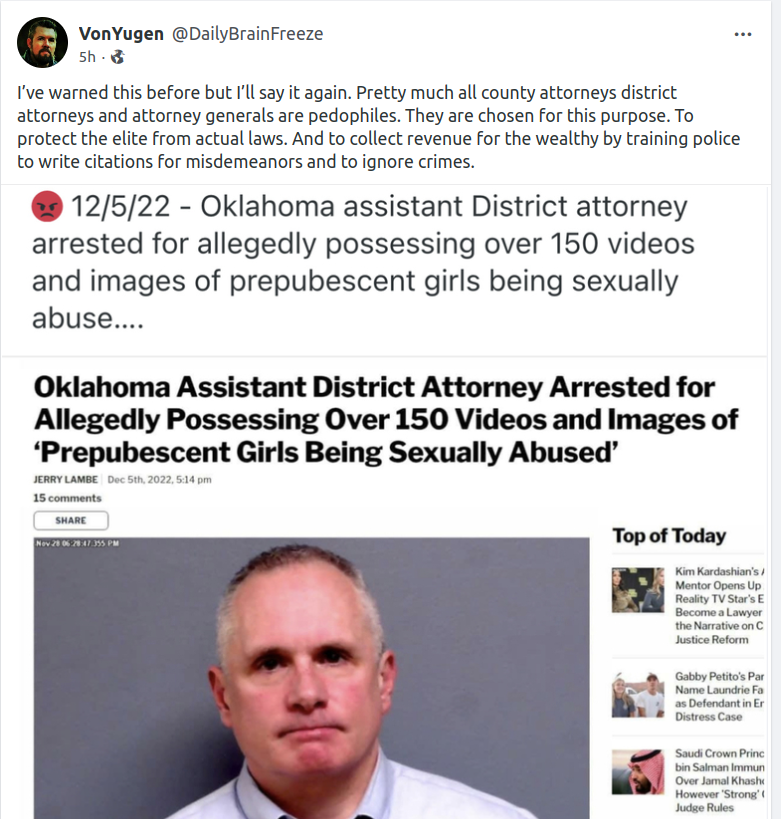Click the Kim Kardashian headline text
781x819 pixels.
coord(719,605)
